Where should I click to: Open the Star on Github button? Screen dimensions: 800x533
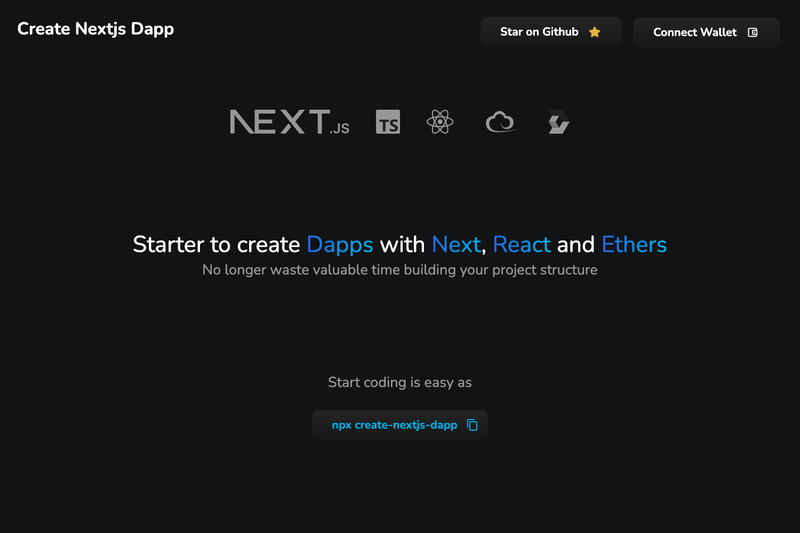point(551,32)
